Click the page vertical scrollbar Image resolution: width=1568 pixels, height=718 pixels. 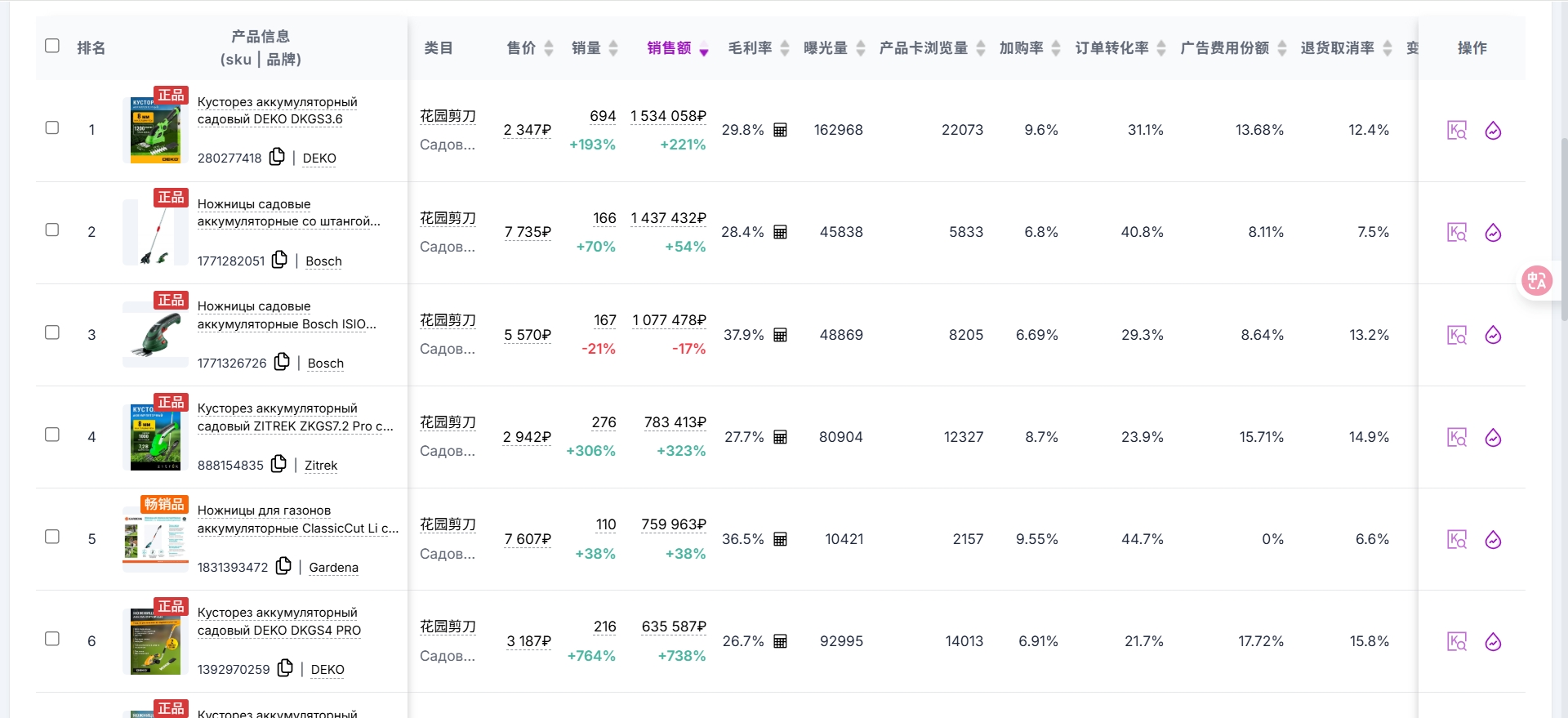click(1563, 229)
